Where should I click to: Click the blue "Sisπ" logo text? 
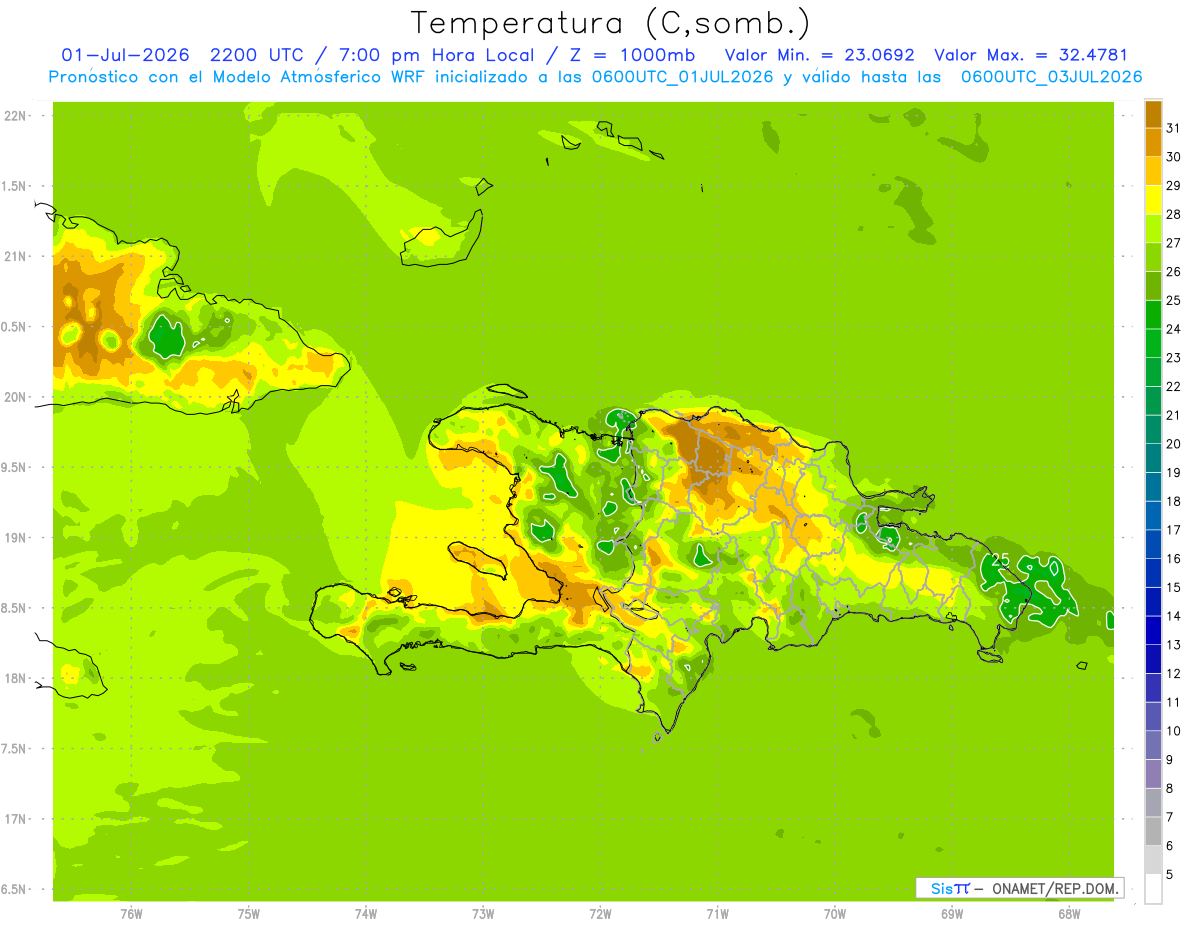click(950, 888)
